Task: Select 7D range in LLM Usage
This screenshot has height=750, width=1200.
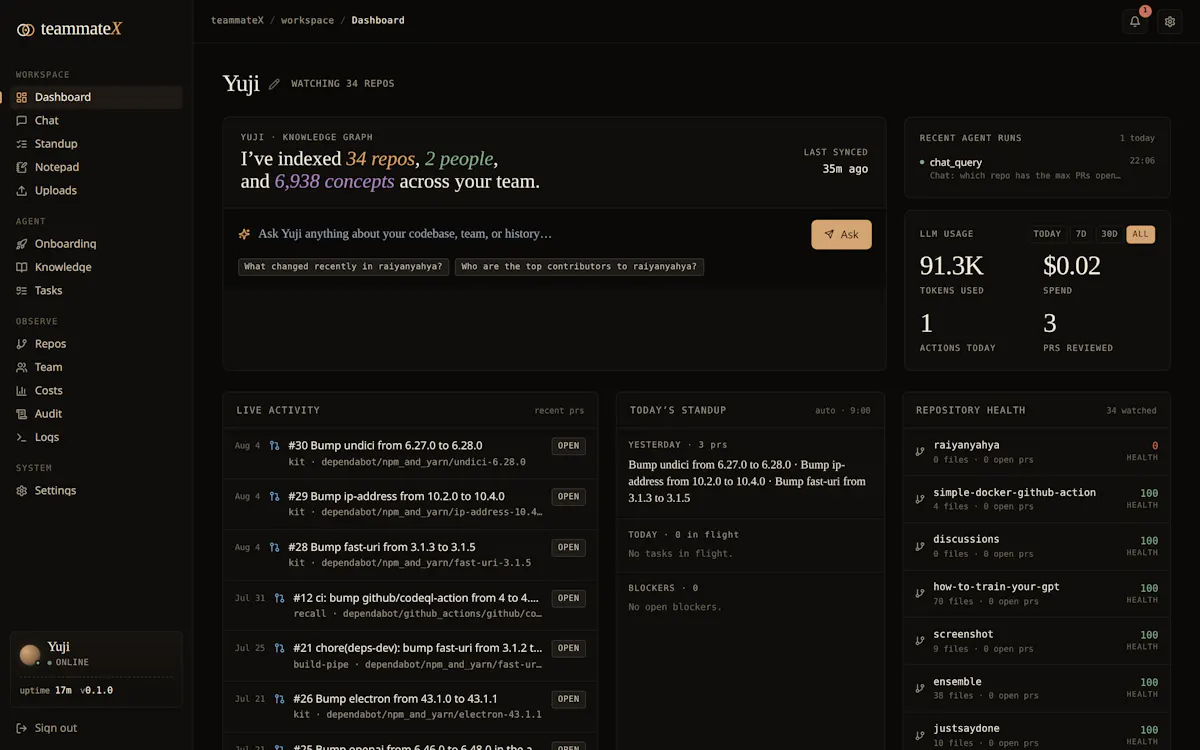Action: (x=1081, y=234)
